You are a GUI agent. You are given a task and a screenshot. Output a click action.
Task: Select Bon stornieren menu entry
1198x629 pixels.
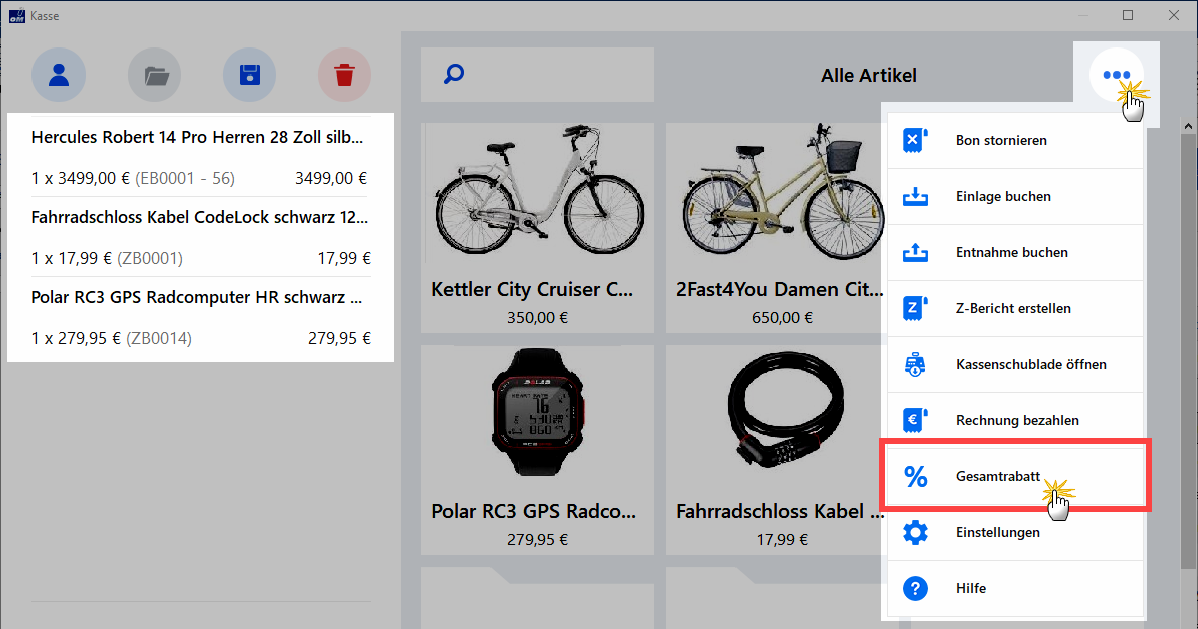1015,141
